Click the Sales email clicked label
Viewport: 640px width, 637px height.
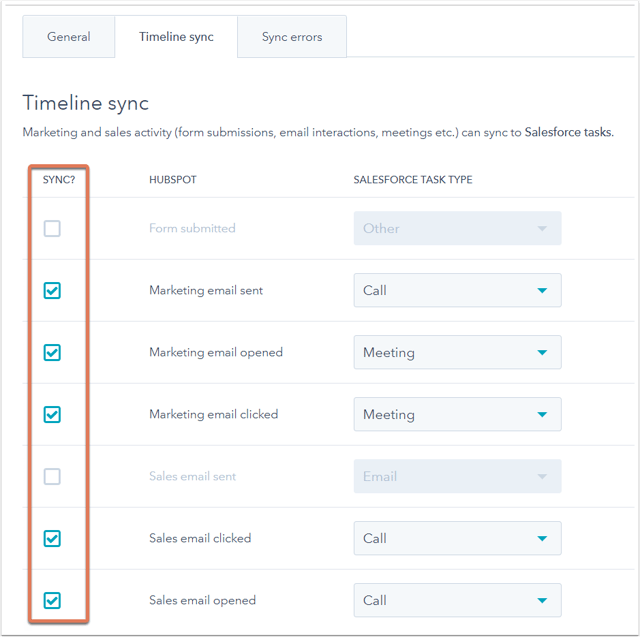[200, 539]
